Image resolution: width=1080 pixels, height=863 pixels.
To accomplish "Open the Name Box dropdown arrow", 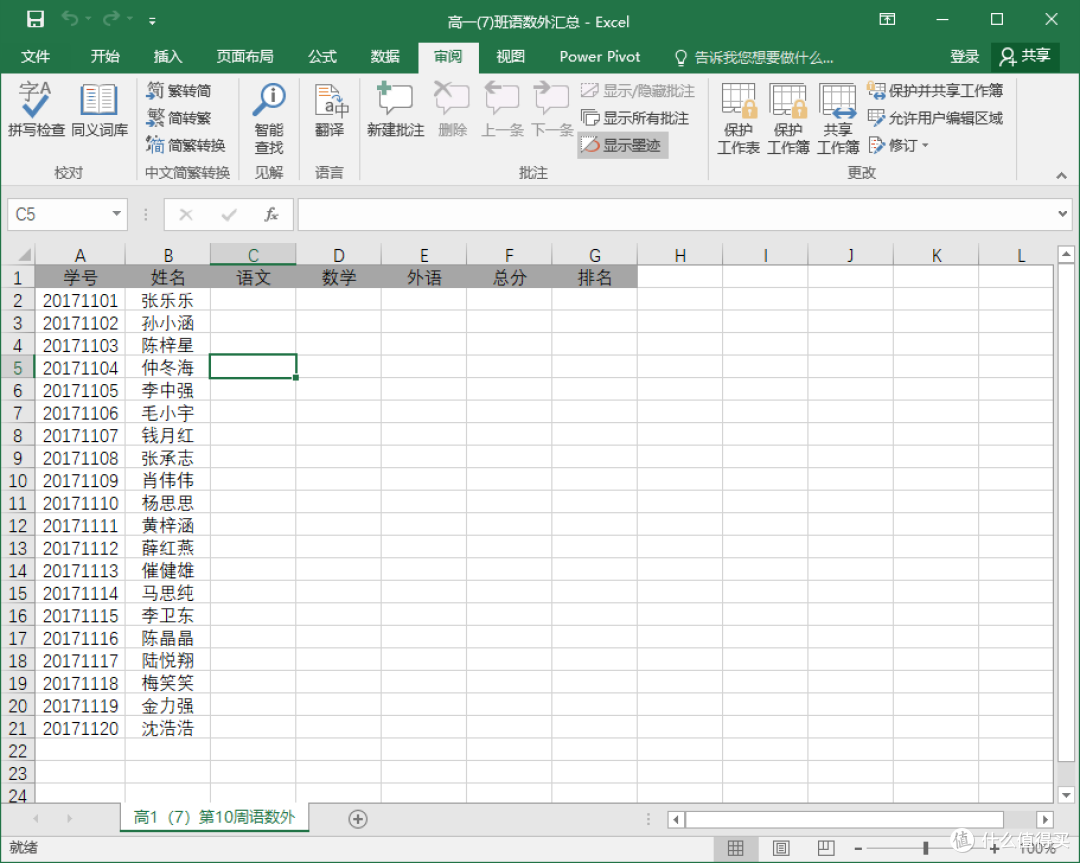I will 116,214.
